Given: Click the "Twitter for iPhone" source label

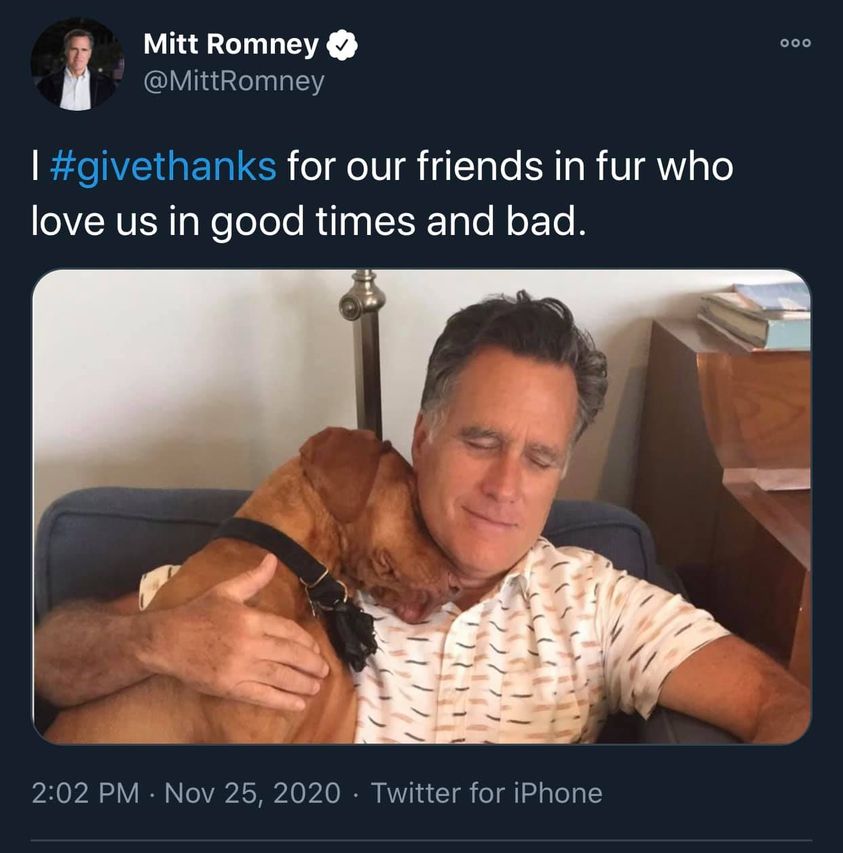Looking at the screenshot, I should click(487, 793).
